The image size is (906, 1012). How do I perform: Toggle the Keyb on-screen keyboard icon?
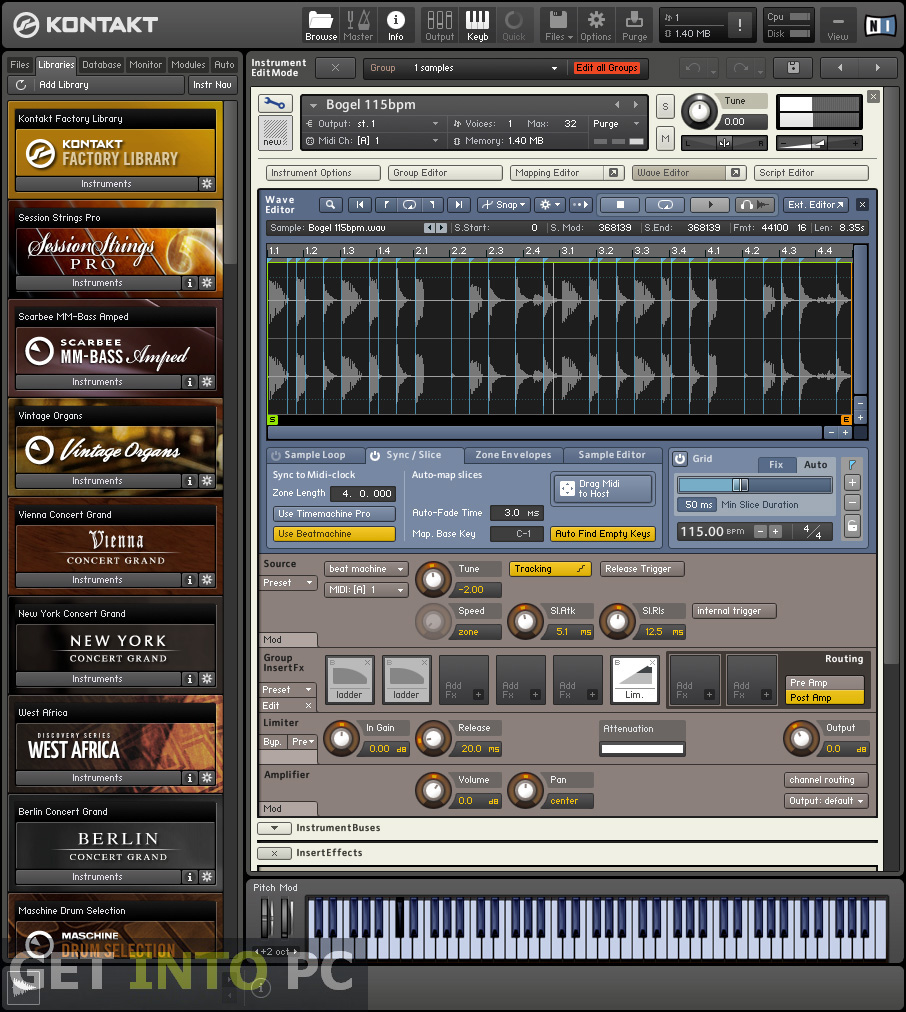[478, 25]
